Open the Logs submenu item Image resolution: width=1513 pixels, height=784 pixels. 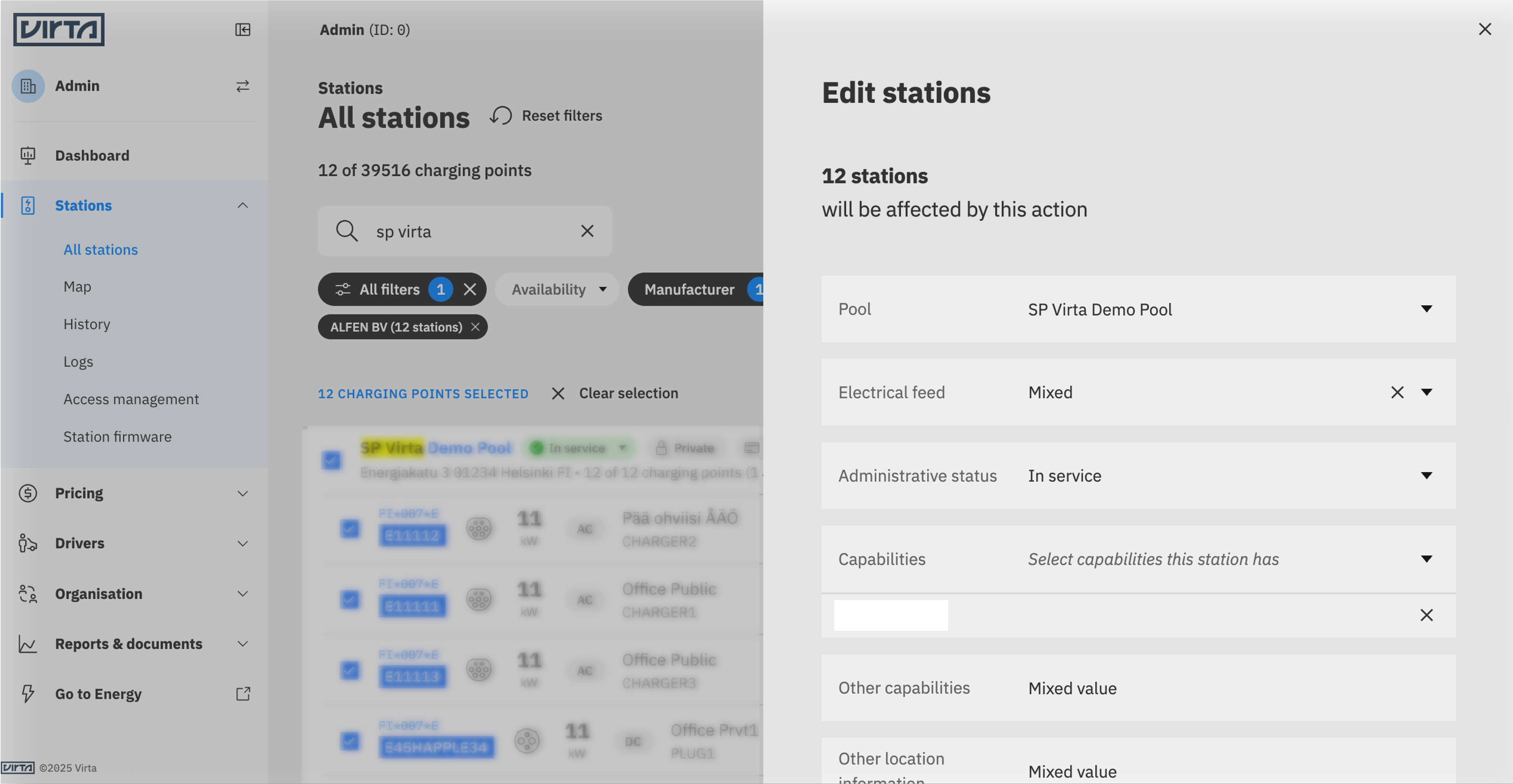coord(78,362)
